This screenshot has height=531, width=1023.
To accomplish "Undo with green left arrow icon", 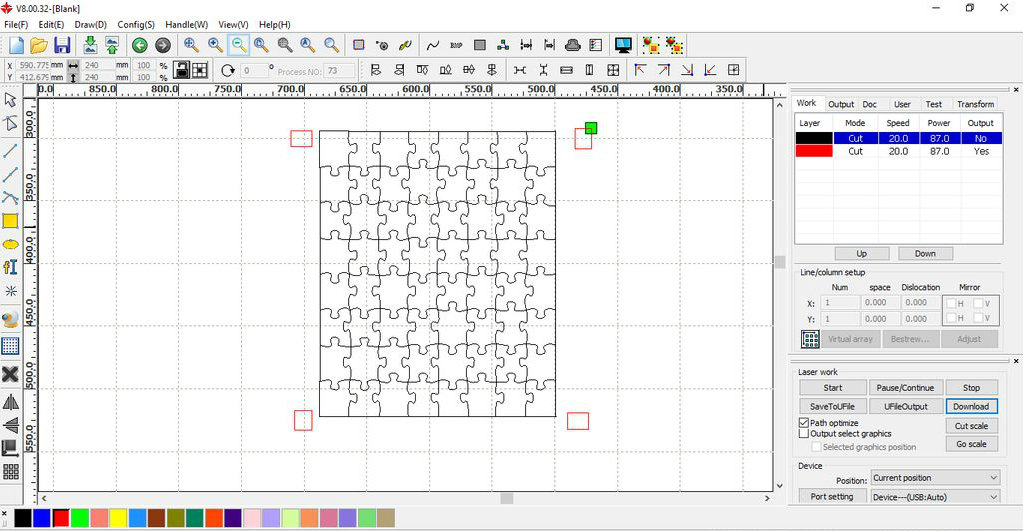I will [140, 45].
